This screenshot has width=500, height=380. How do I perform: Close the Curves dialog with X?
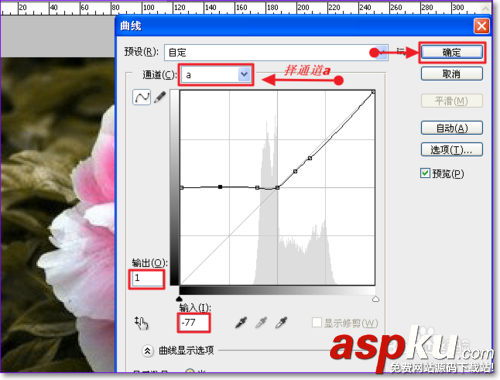point(482,26)
